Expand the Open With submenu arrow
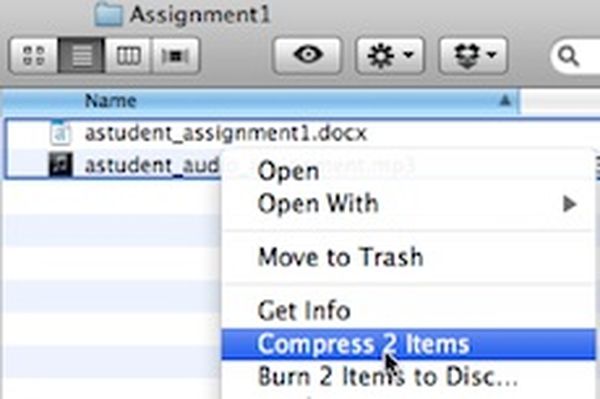The height and width of the screenshot is (399, 600). pos(569,204)
